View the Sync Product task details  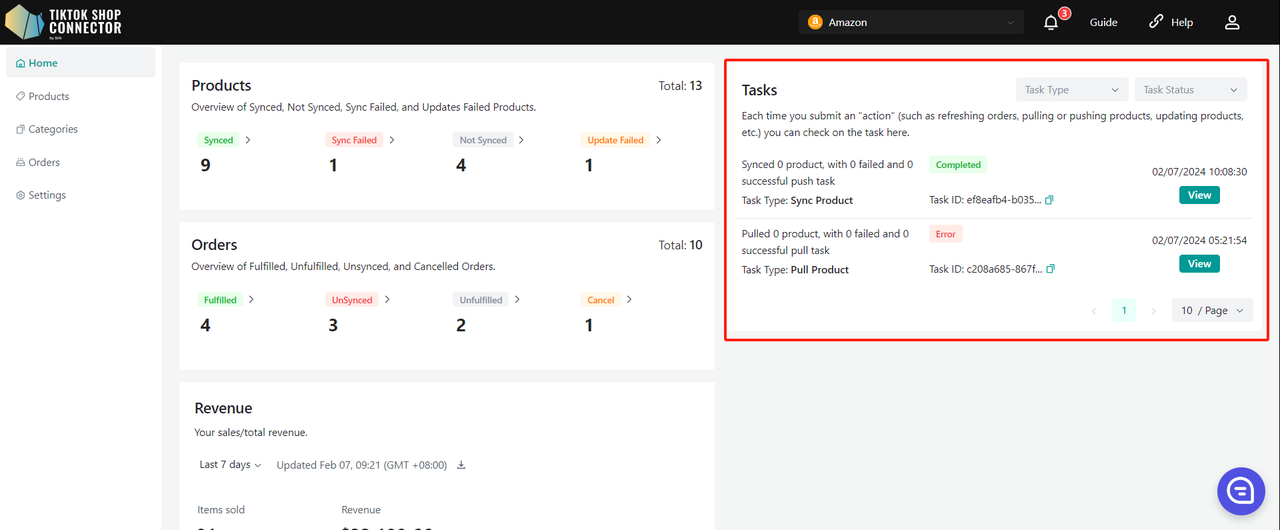click(x=1199, y=195)
